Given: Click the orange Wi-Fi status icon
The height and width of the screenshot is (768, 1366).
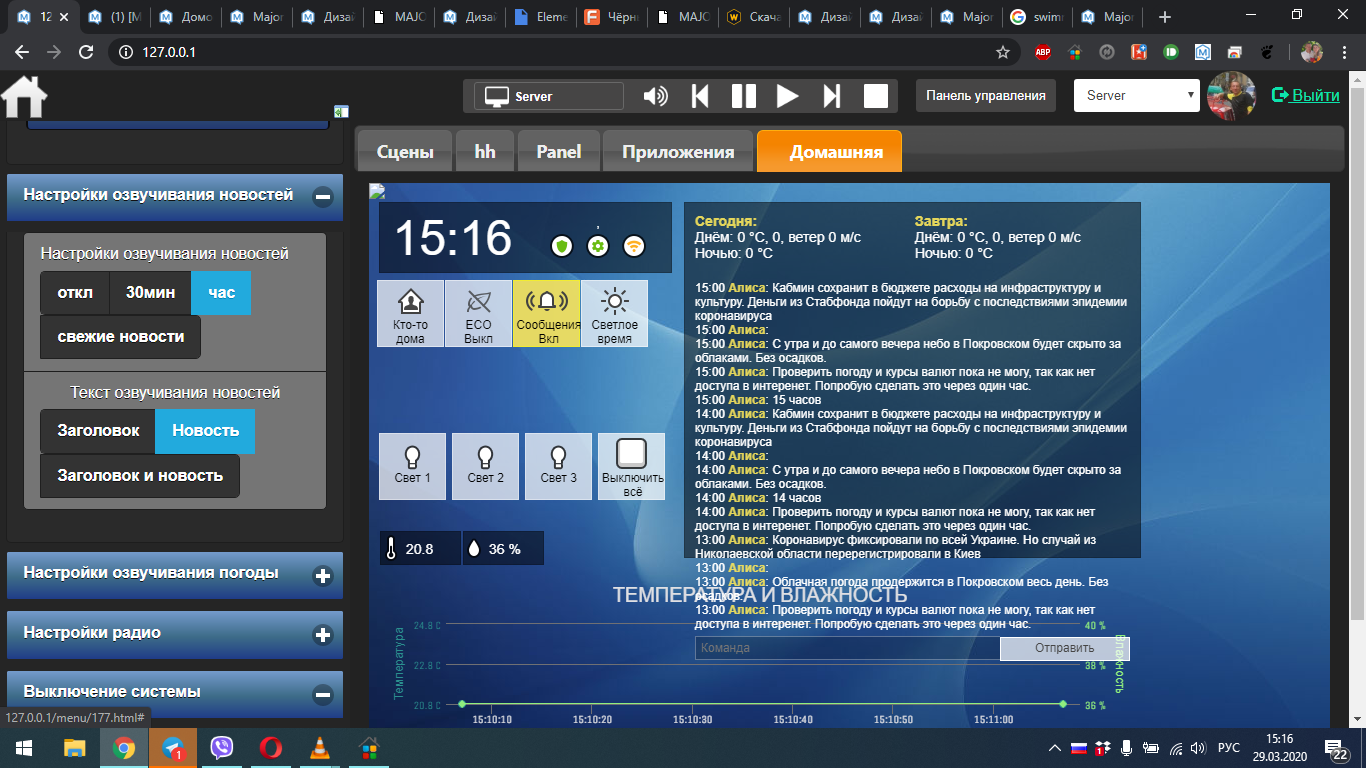Looking at the screenshot, I should 633,246.
